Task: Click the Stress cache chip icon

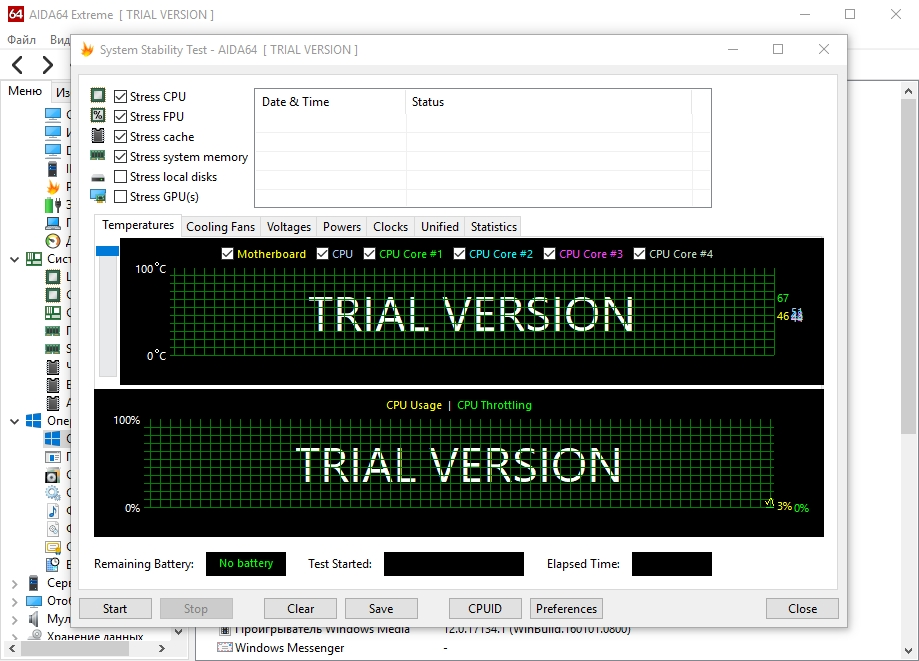Action: (x=98, y=136)
